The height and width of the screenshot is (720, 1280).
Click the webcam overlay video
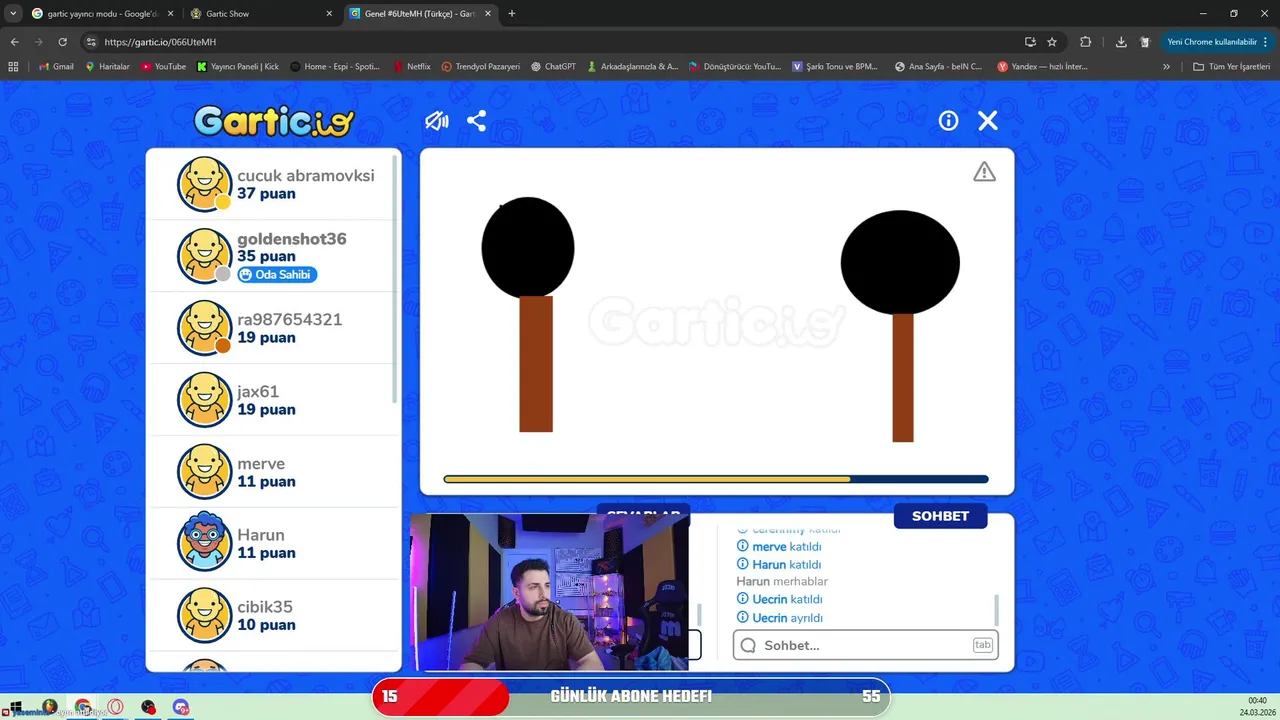[549, 592]
